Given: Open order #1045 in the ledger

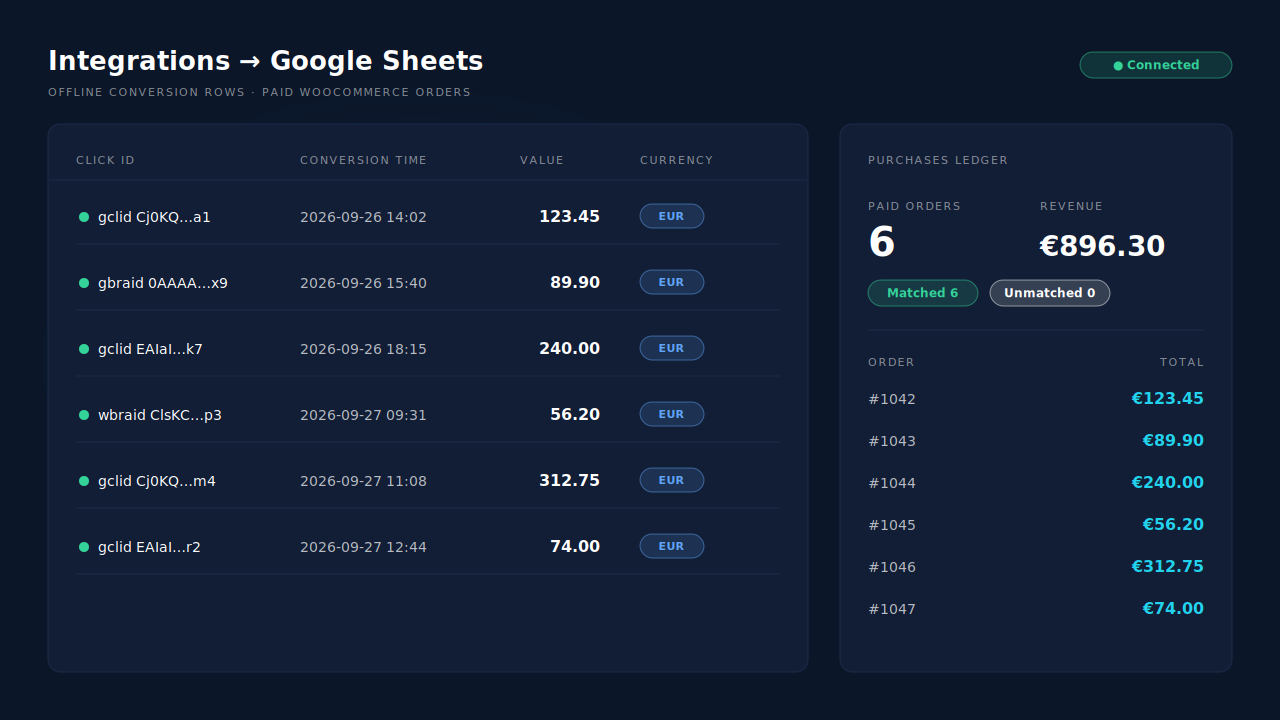Looking at the screenshot, I should point(892,525).
